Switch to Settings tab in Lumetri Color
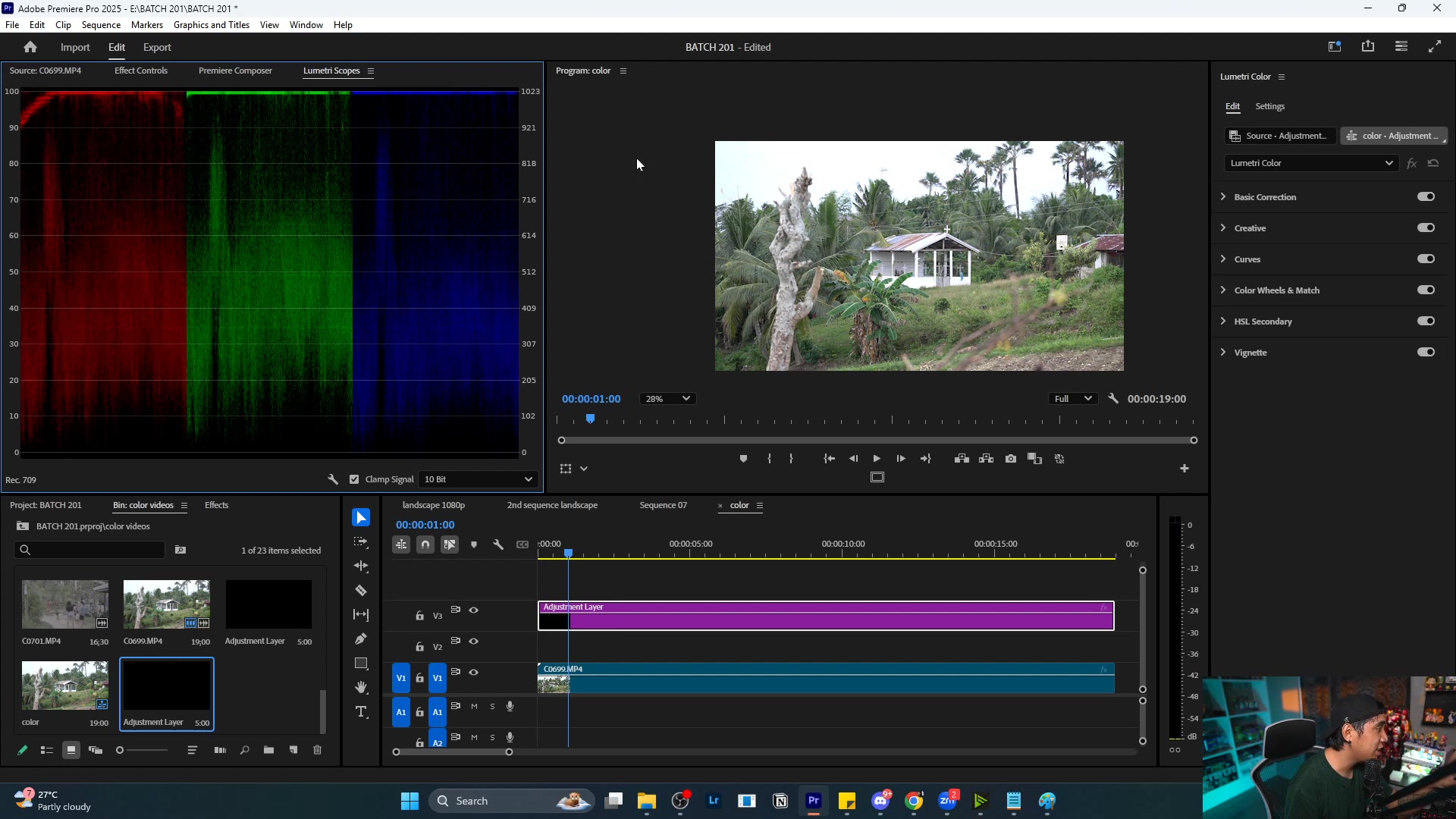 1270,106
